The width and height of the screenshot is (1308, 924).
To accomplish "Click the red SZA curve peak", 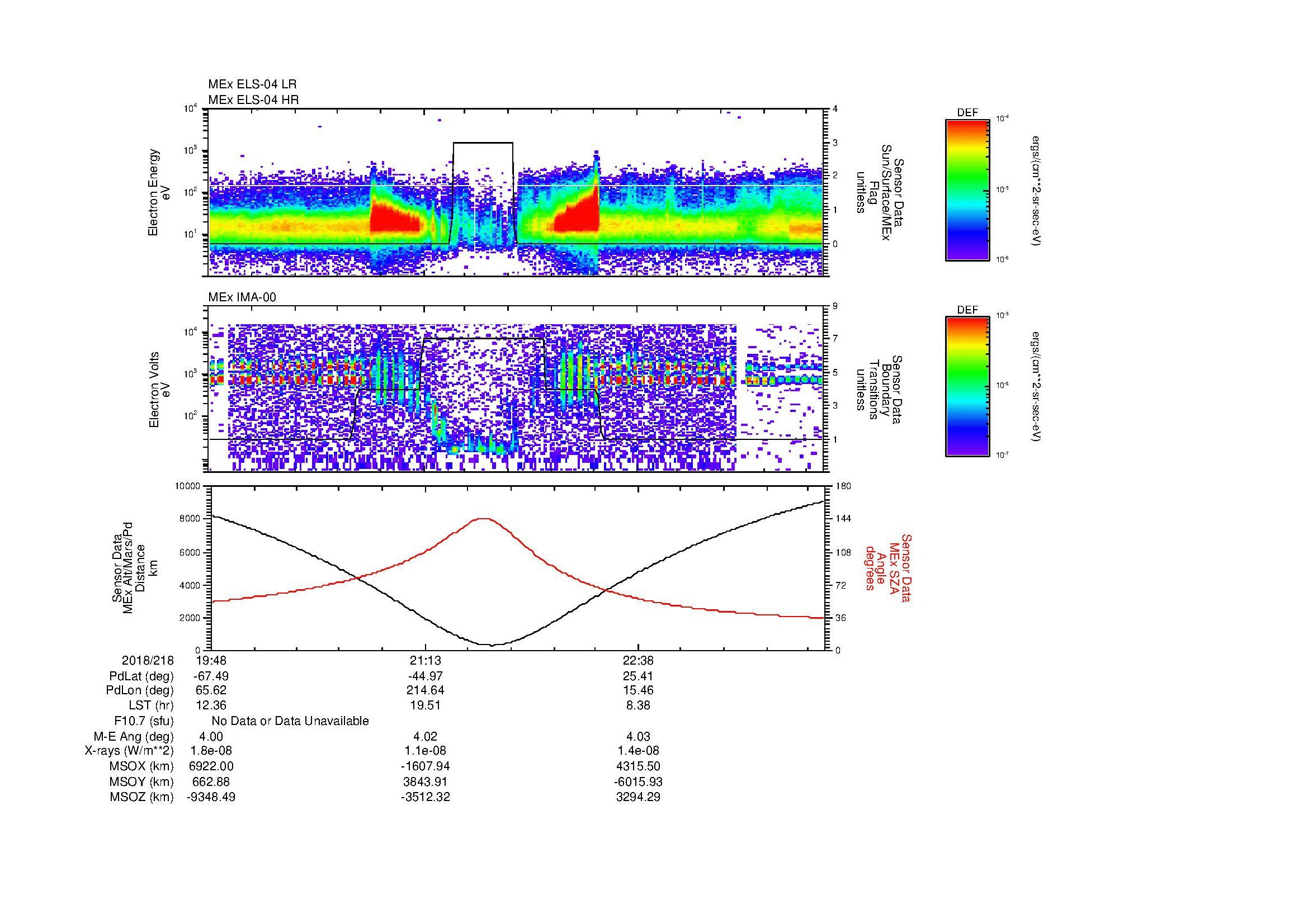I will coord(484,518).
